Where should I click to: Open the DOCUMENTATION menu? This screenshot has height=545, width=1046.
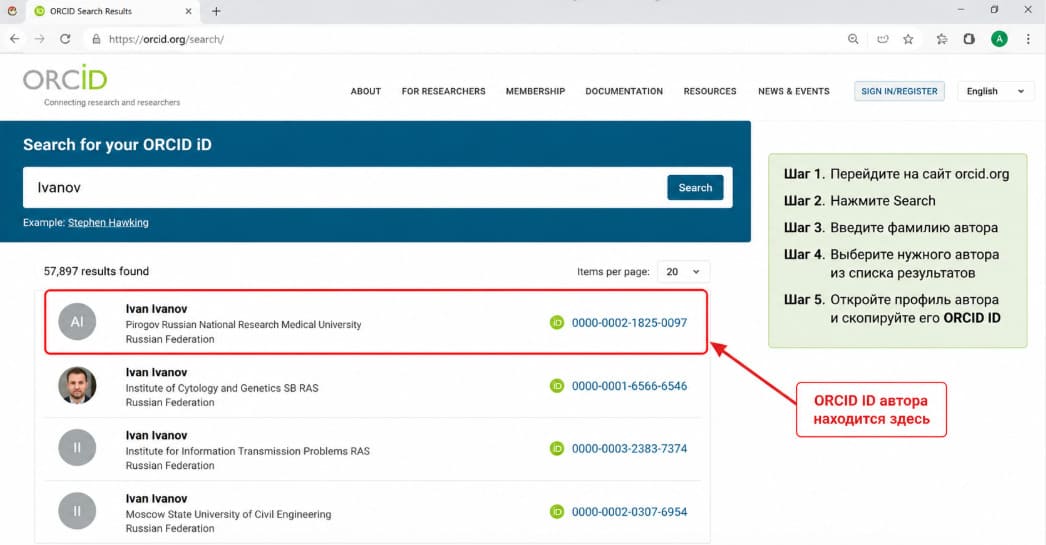pos(624,91)
